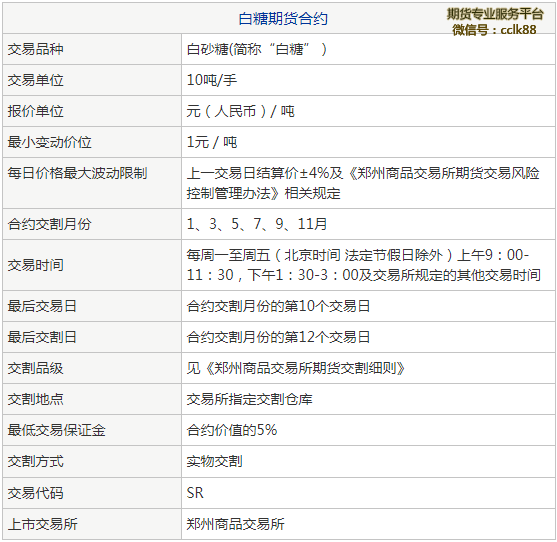Select the 交易品种 row label
The width and height of the screenshot is (557, 542).
(x=36, y=49)
